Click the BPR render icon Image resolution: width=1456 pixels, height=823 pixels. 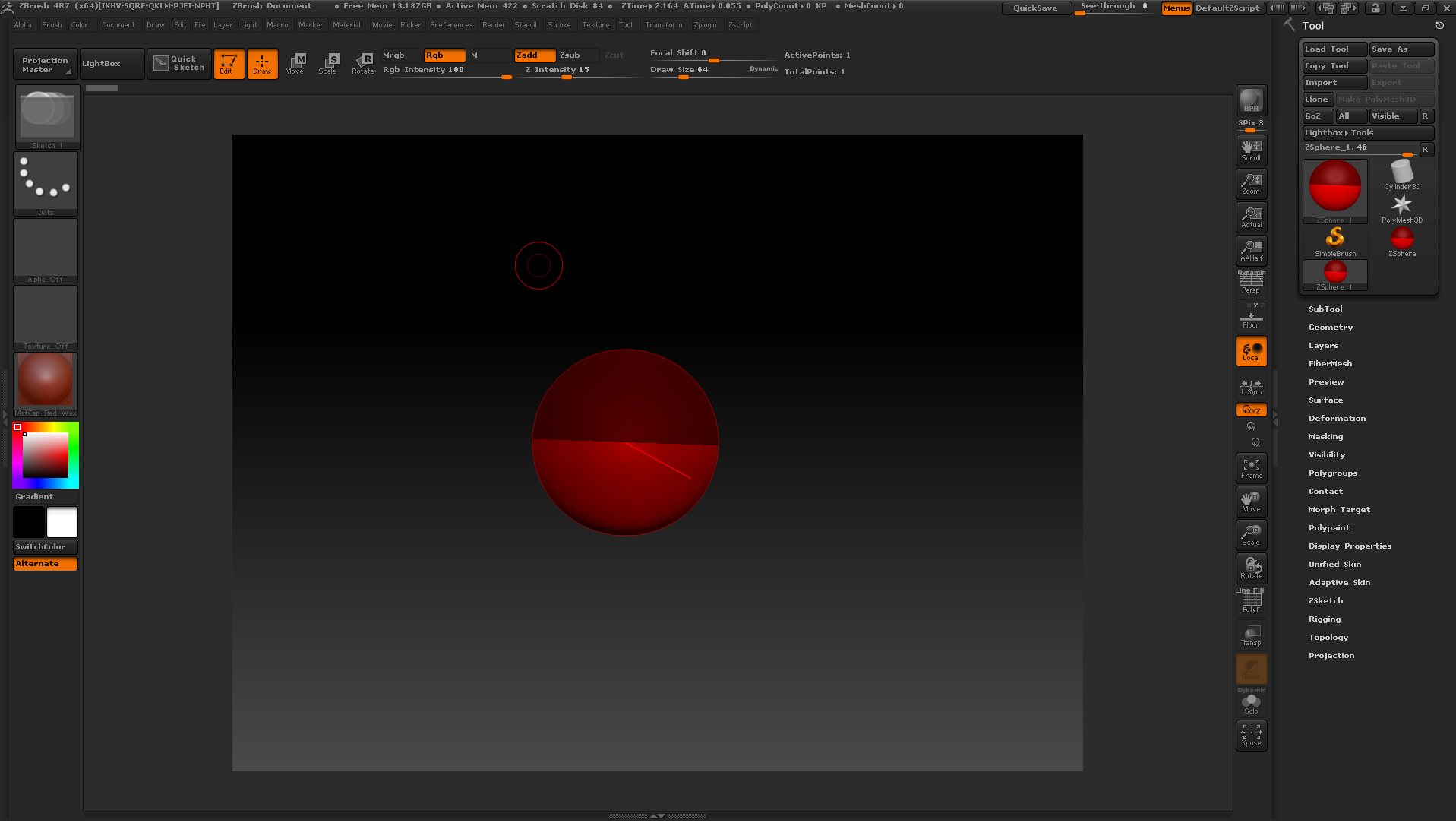tap(1251, 100)
